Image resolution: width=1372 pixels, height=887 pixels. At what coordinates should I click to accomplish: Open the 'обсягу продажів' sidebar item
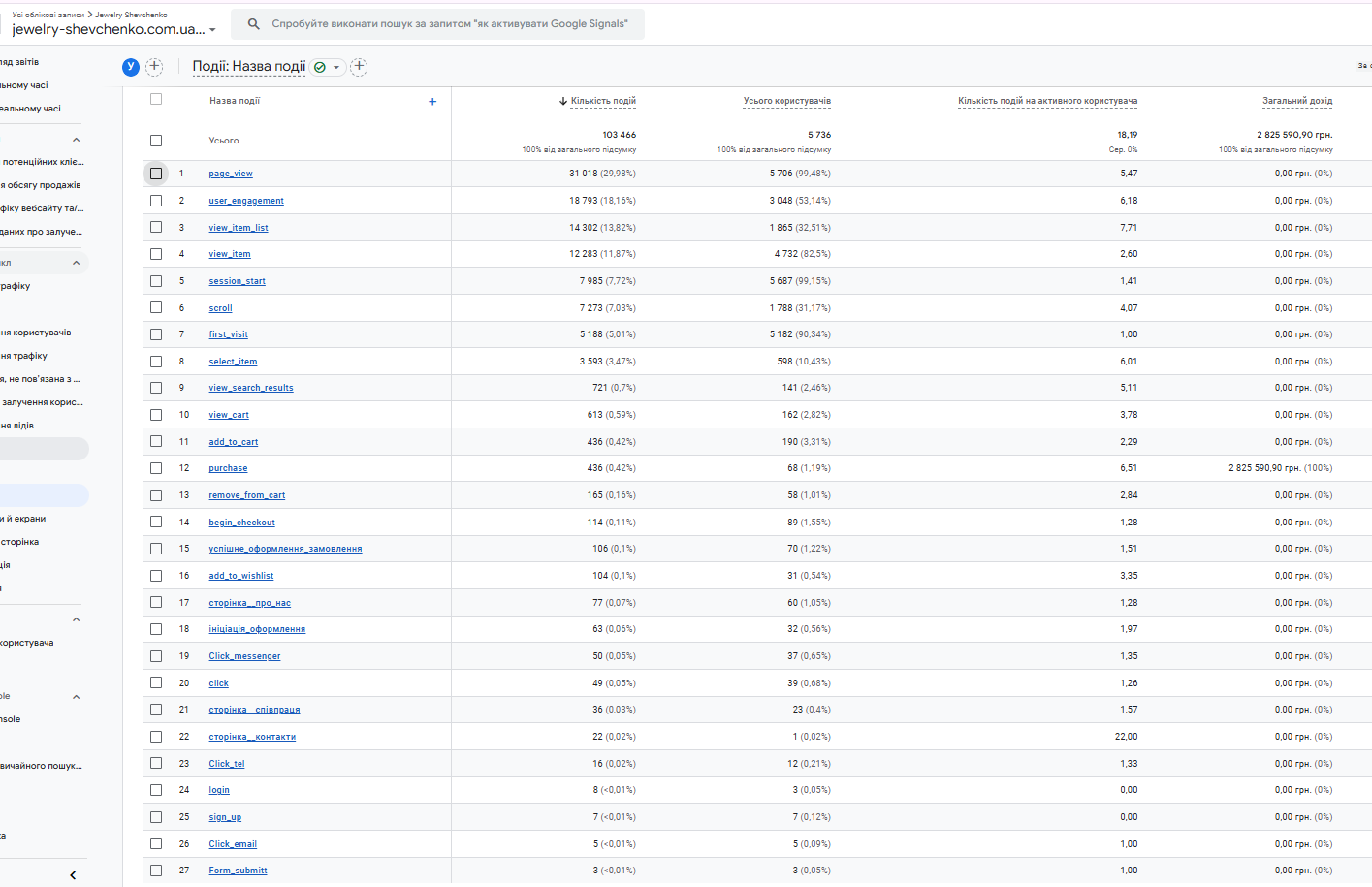41,185
